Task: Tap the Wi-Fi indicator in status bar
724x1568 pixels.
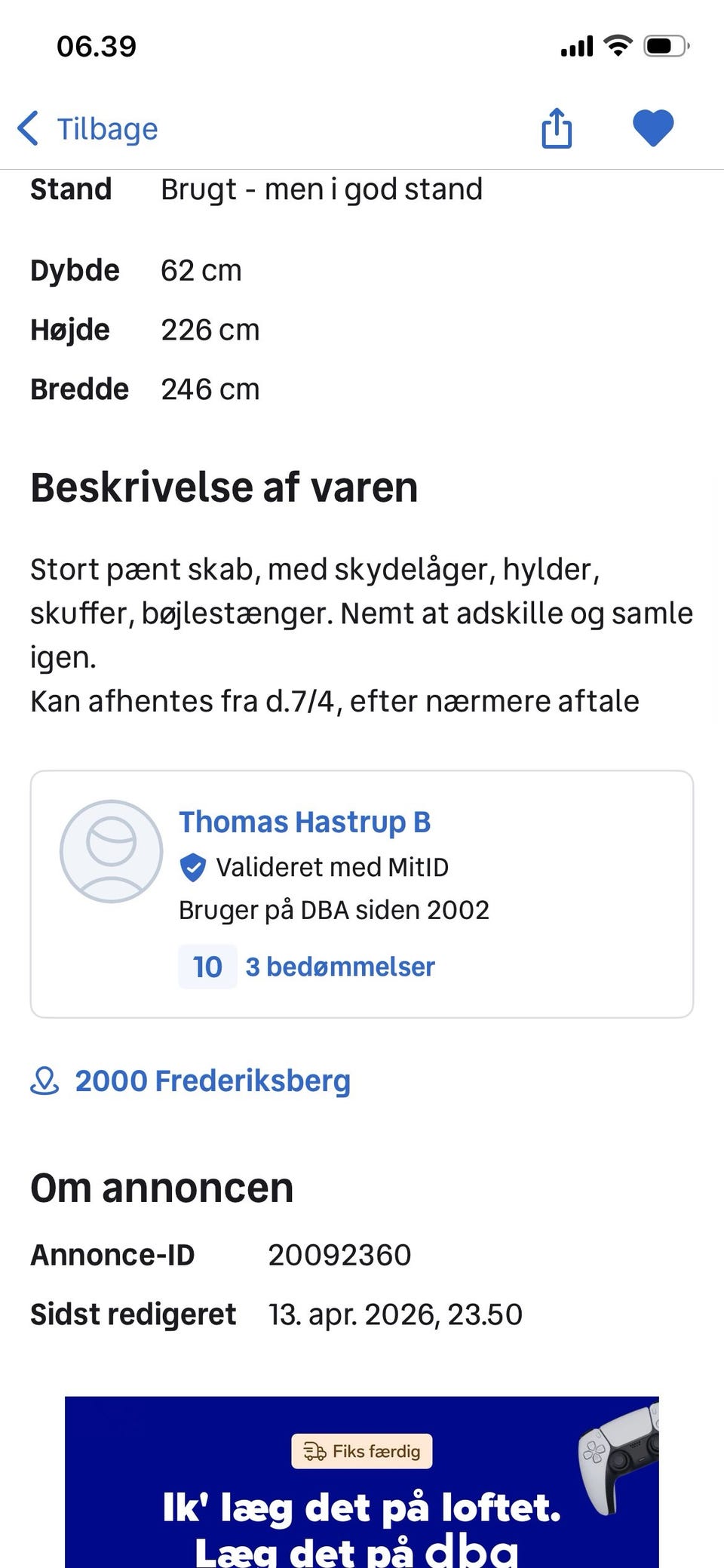Action: pos(617,45)
